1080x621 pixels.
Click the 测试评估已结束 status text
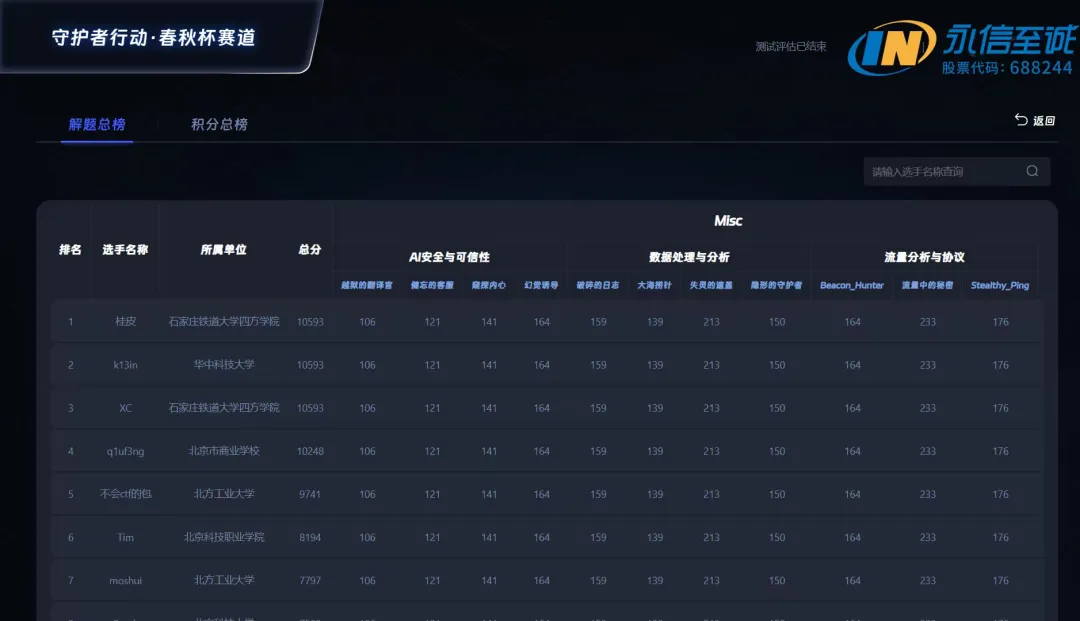(791, 46)
